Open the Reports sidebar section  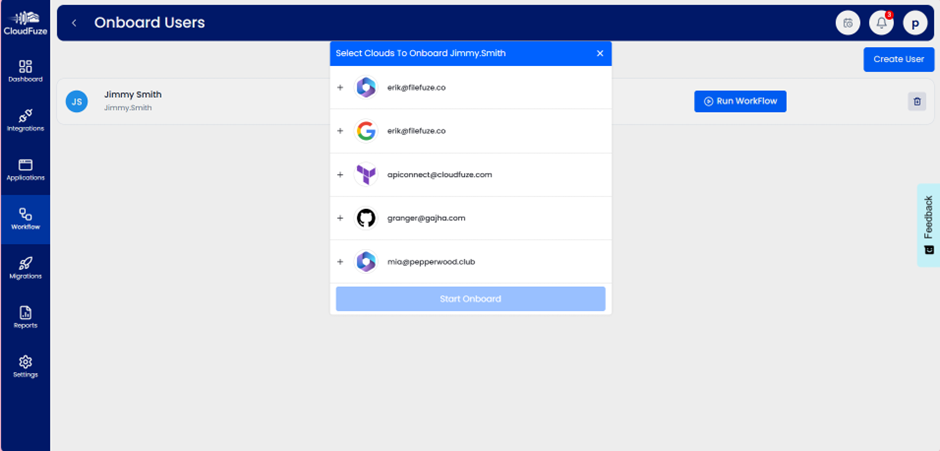(x=25, y=317)
